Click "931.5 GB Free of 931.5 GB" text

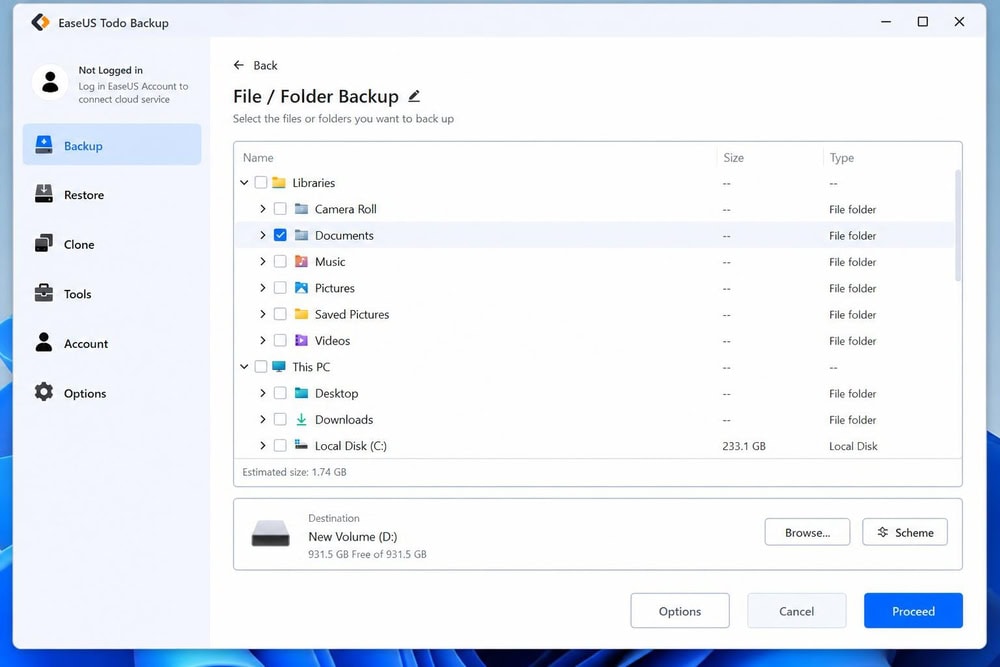367,554
